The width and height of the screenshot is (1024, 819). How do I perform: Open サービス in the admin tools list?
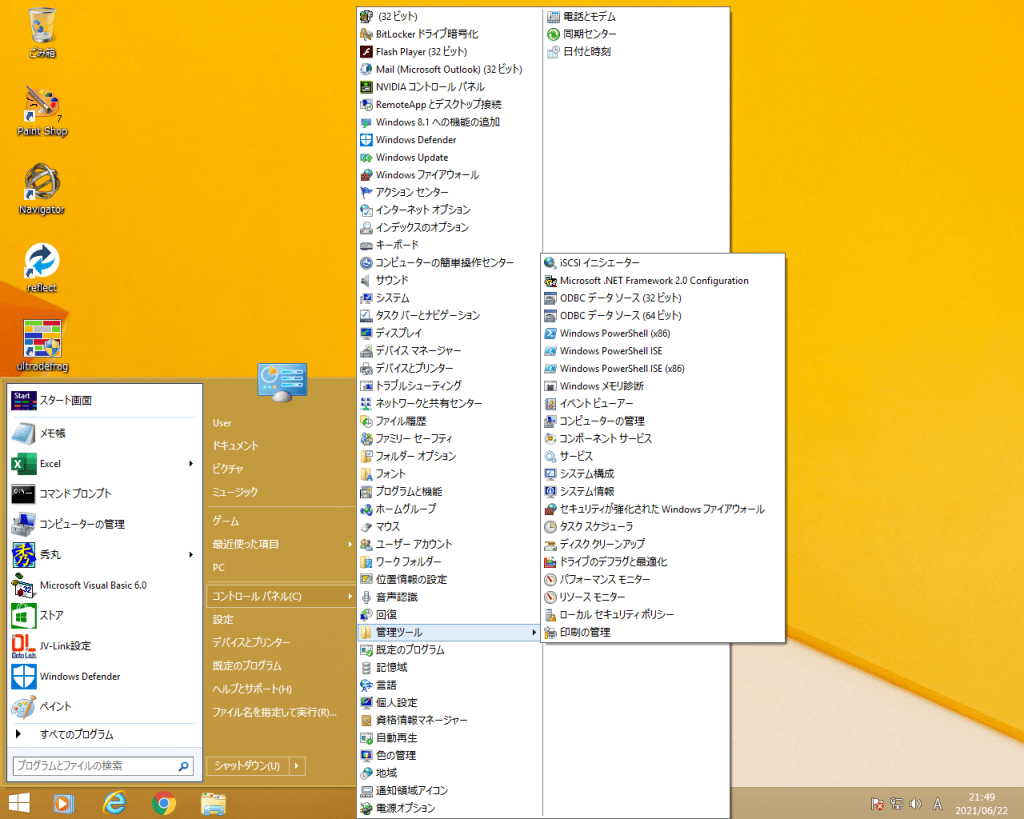pos(663,456)
